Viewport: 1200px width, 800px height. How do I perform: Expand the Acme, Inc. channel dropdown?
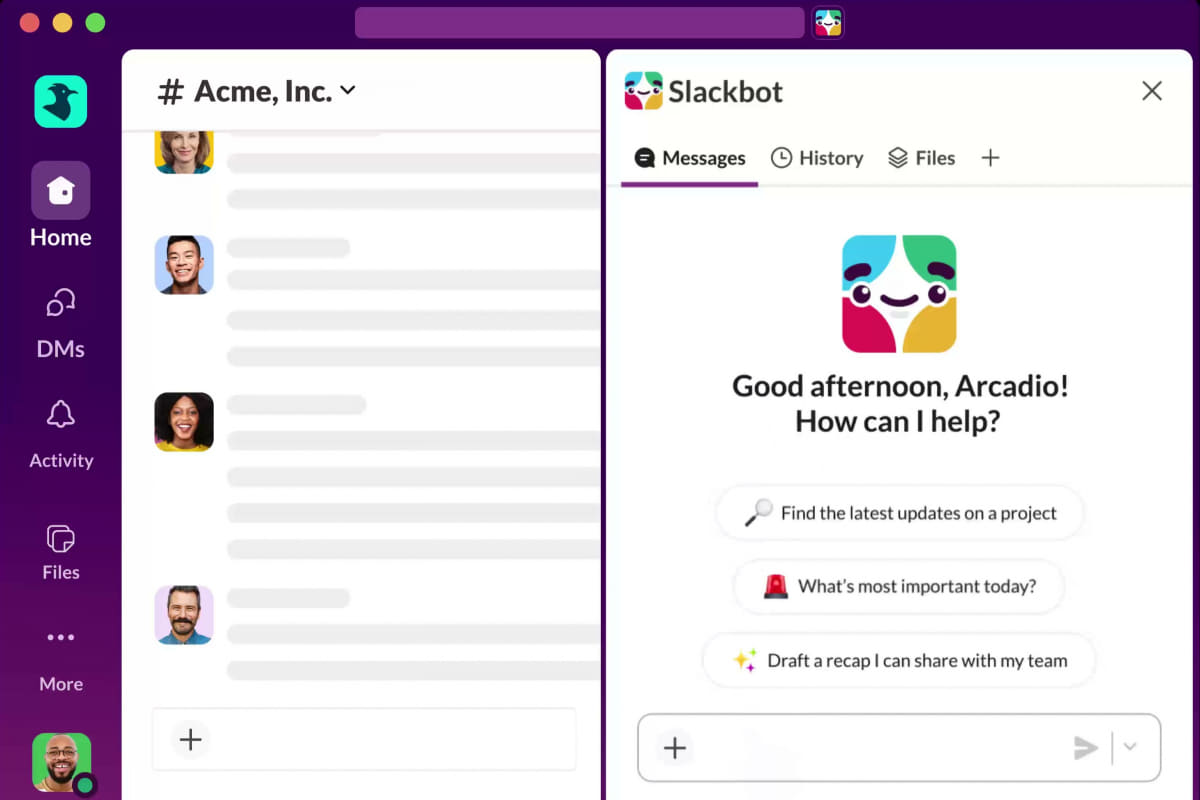pos(347,90)
